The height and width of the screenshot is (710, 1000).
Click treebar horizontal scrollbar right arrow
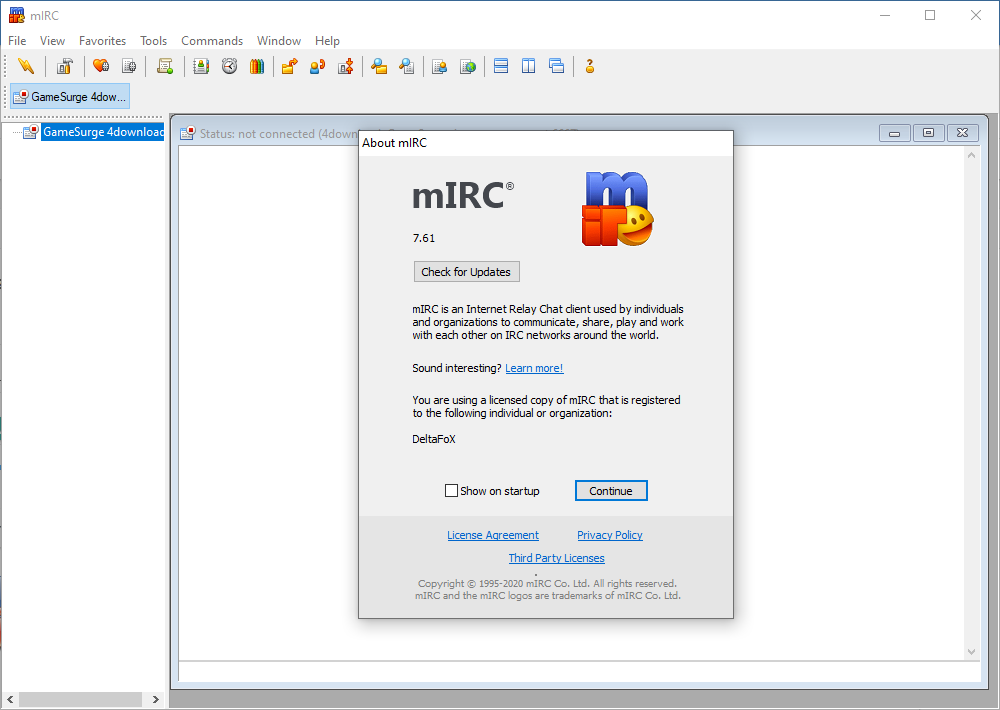(x=155, y=700)
